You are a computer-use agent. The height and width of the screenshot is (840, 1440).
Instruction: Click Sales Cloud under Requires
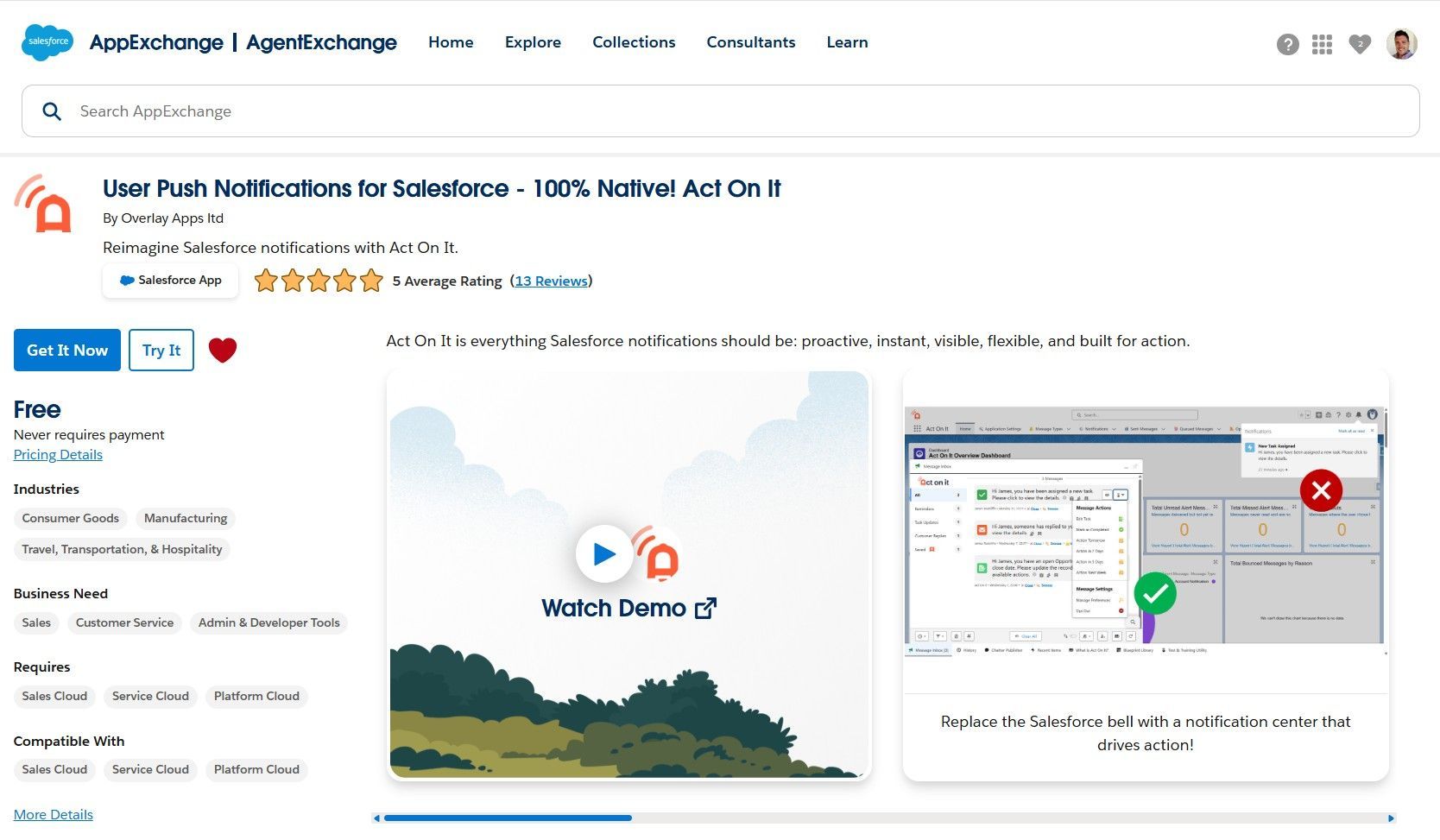click(x=54, y=696)
